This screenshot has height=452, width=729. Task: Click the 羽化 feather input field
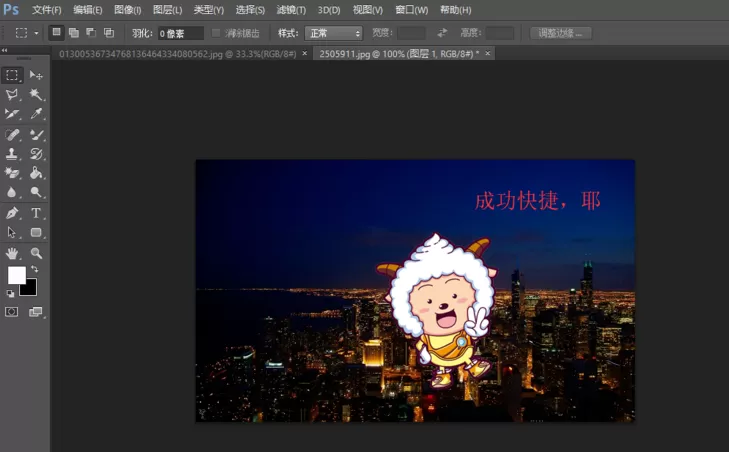(181, 33)
